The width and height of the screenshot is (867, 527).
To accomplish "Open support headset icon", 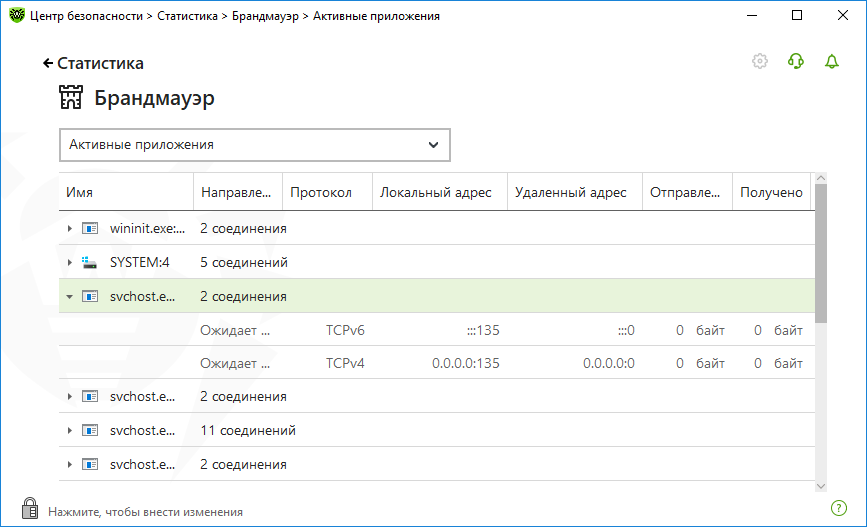I will tap(796, 61).
